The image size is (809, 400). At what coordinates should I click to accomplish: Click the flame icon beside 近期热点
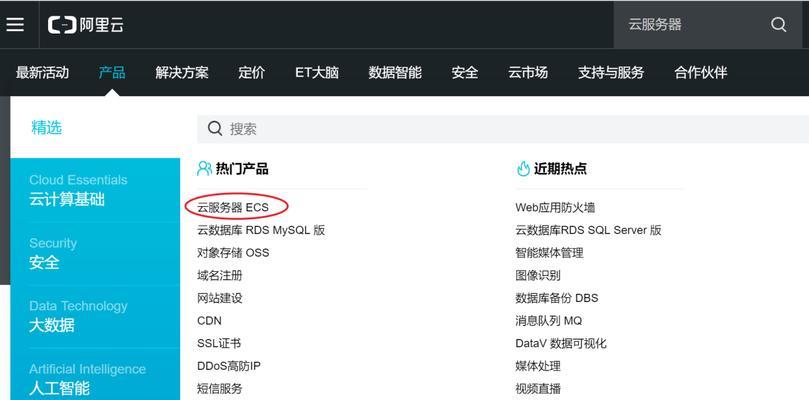click(523, 169)
